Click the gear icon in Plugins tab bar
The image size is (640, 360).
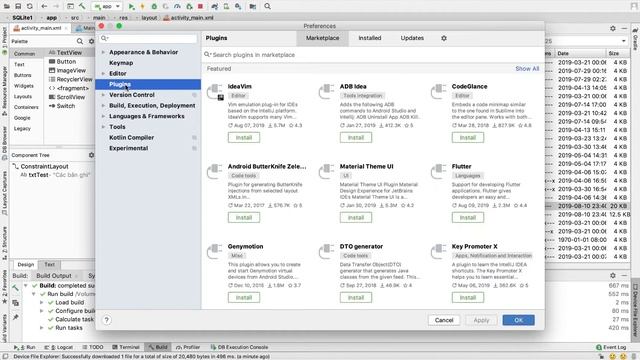444,38
